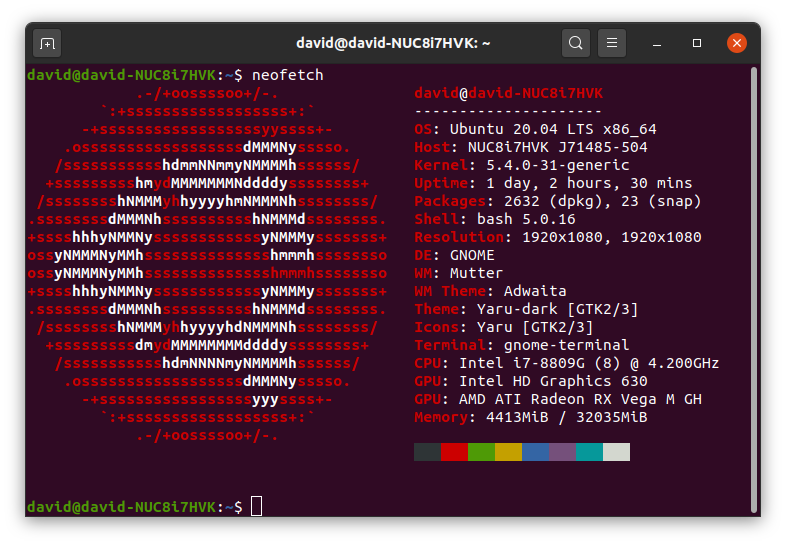Click the blue color block
Viewport: 786px width, 545px height.
point(535,452)
